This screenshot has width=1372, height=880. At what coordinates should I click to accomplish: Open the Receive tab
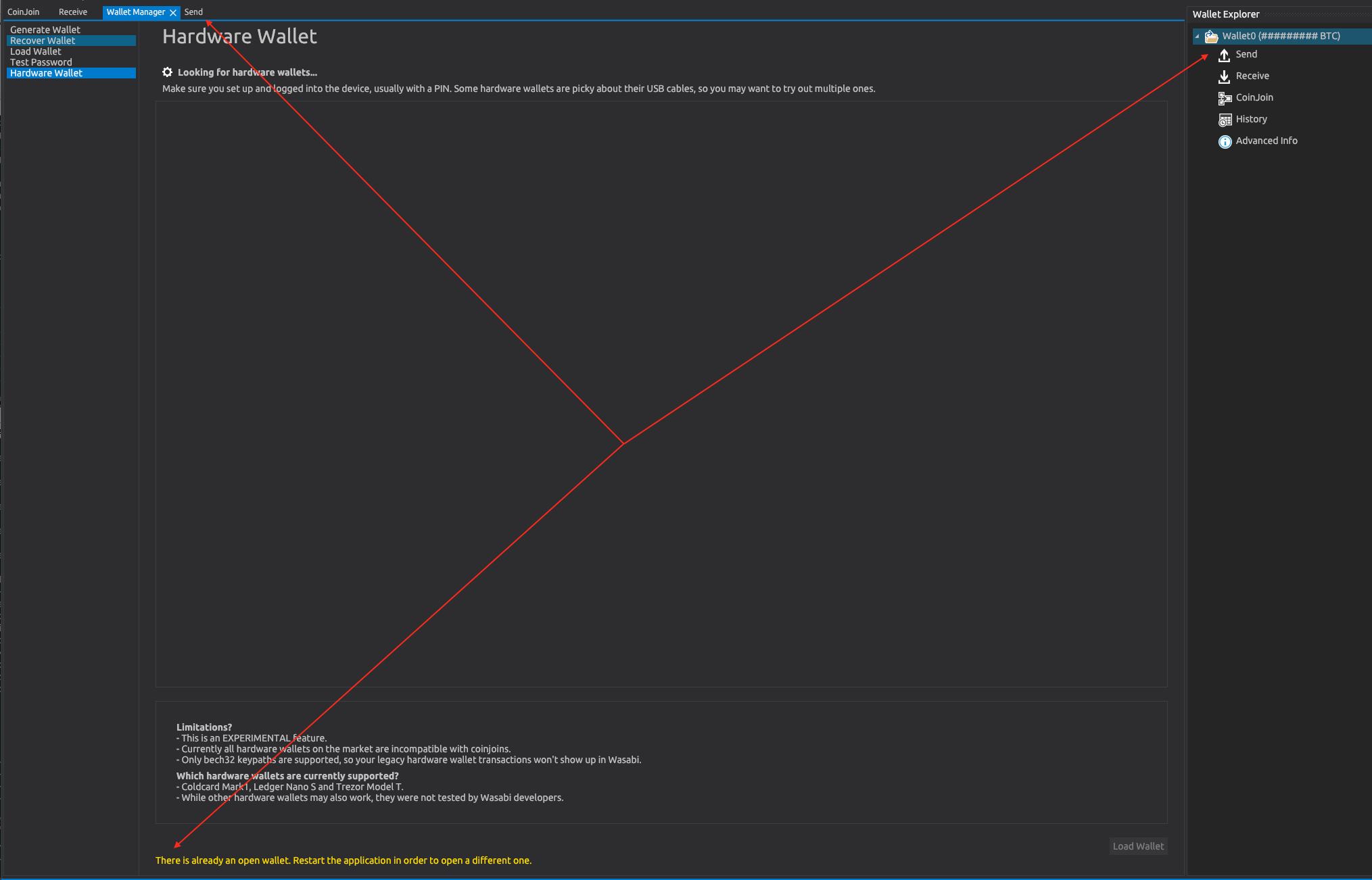pyautogui.click(x=72, y=11)
